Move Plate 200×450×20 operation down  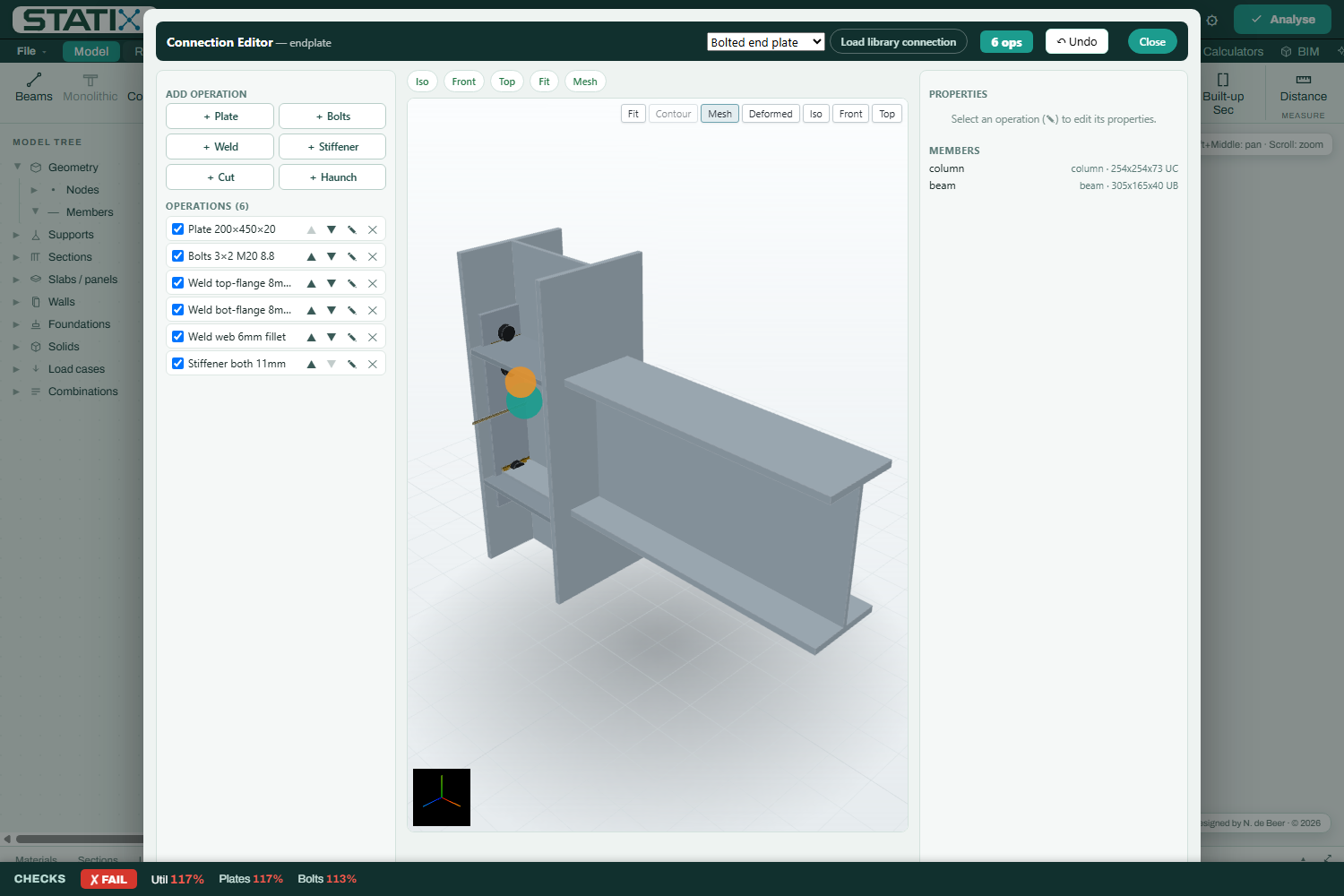[332, 229]
